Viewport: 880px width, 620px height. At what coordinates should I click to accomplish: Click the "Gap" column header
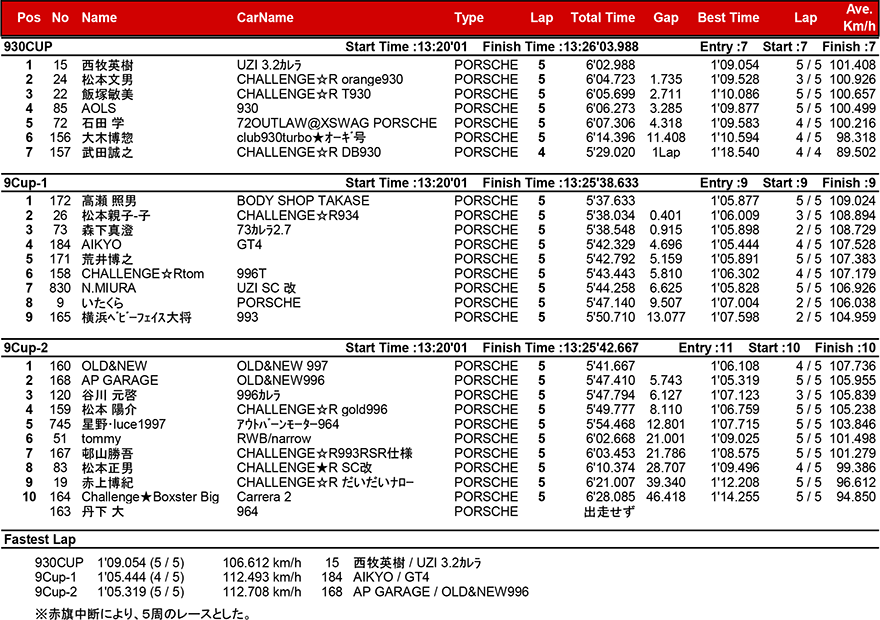666,17
